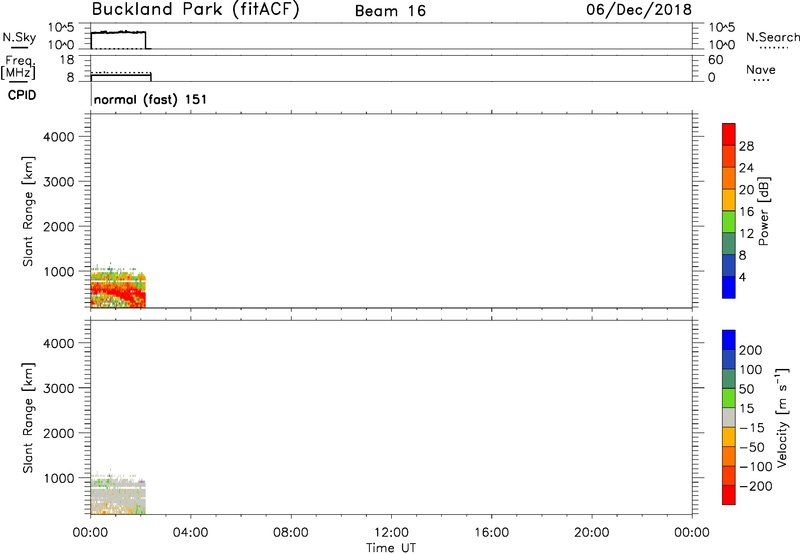Click the '4' Power colorbar tick label
The image size is (800, 554).
click(742, 277)
